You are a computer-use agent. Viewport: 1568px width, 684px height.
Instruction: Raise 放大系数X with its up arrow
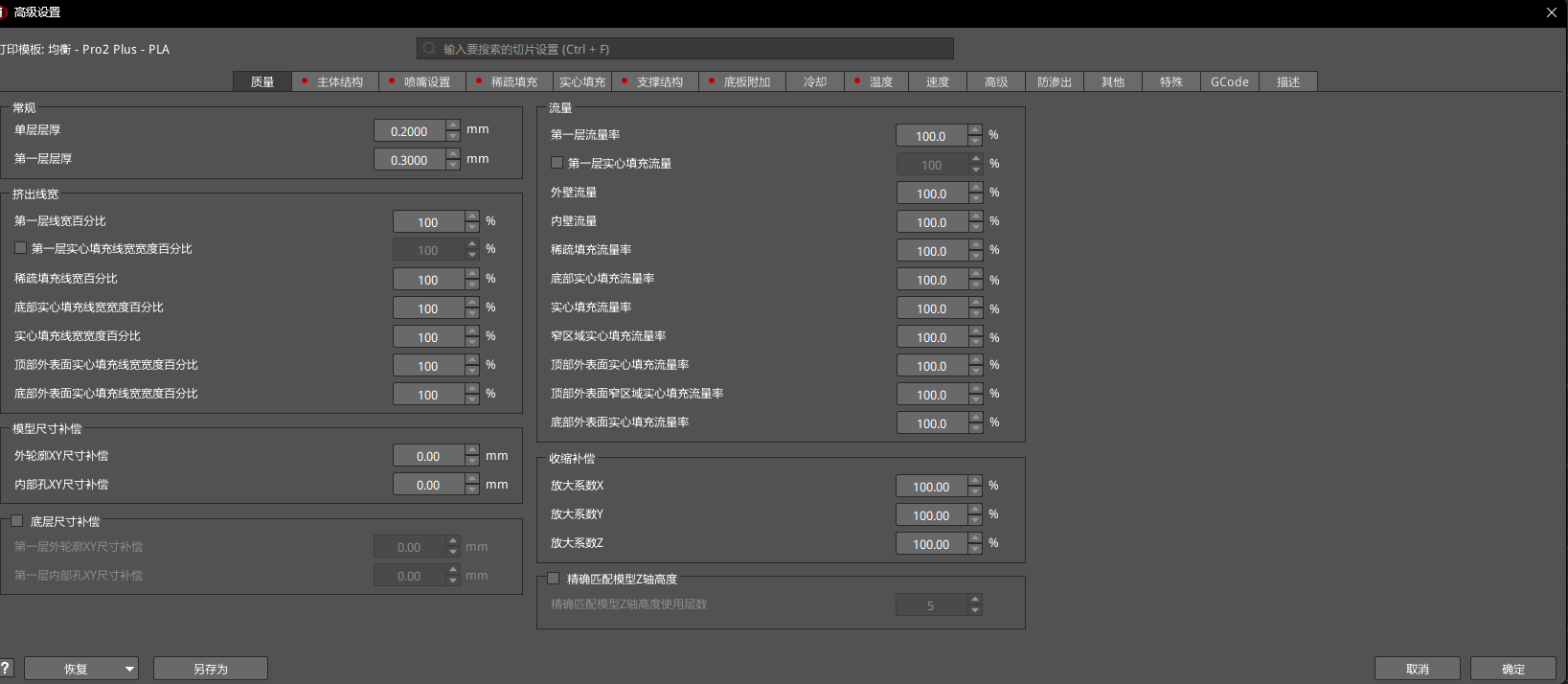[975, 481]
